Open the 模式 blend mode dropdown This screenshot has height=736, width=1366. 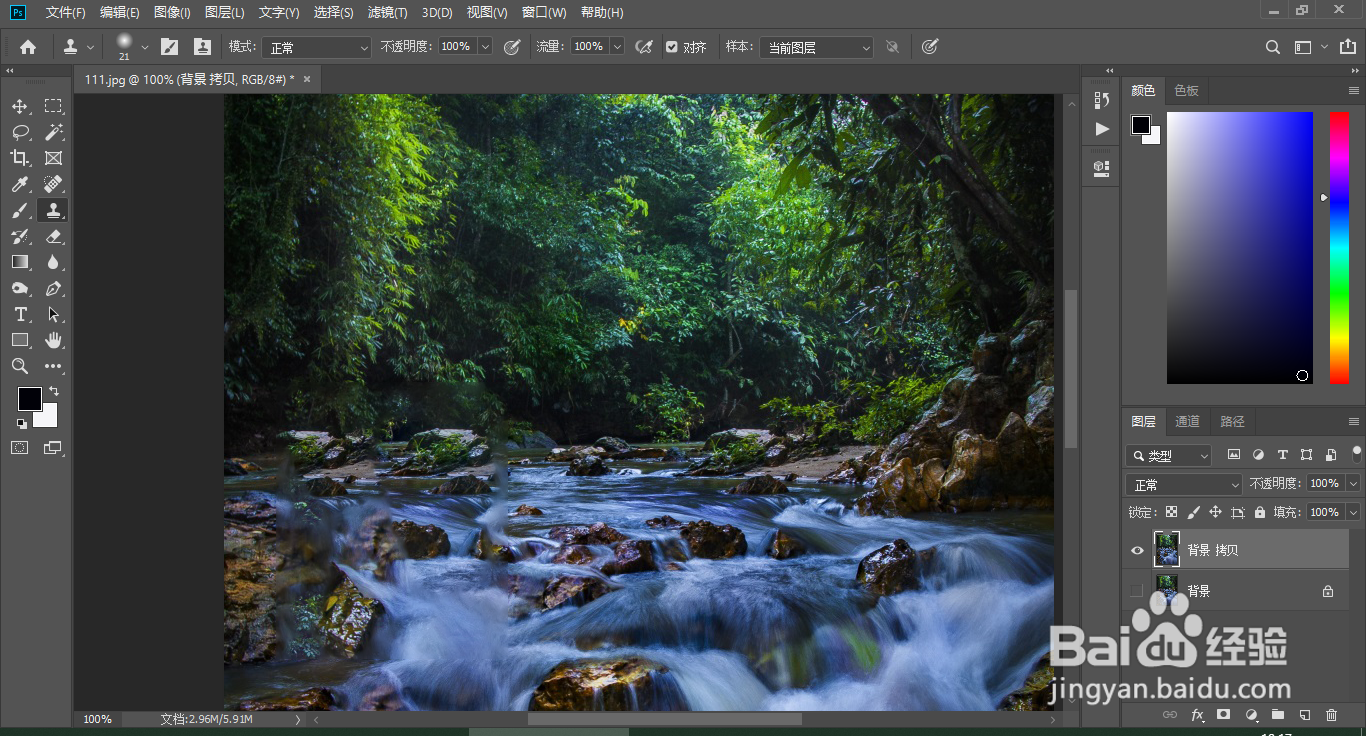point(316,47)
